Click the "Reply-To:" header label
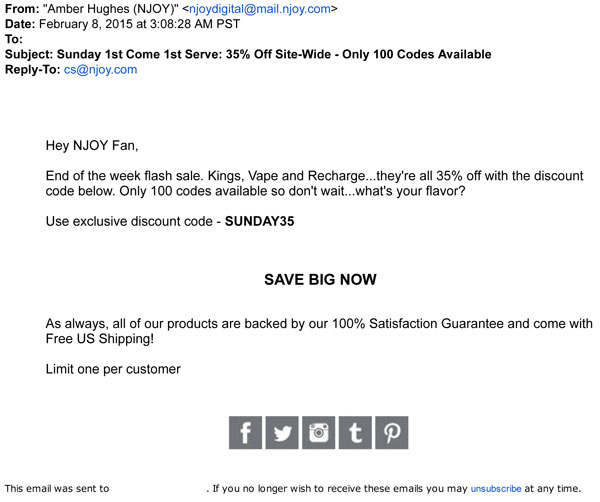This screenshot has width=600, height=502. click(33, 70)
